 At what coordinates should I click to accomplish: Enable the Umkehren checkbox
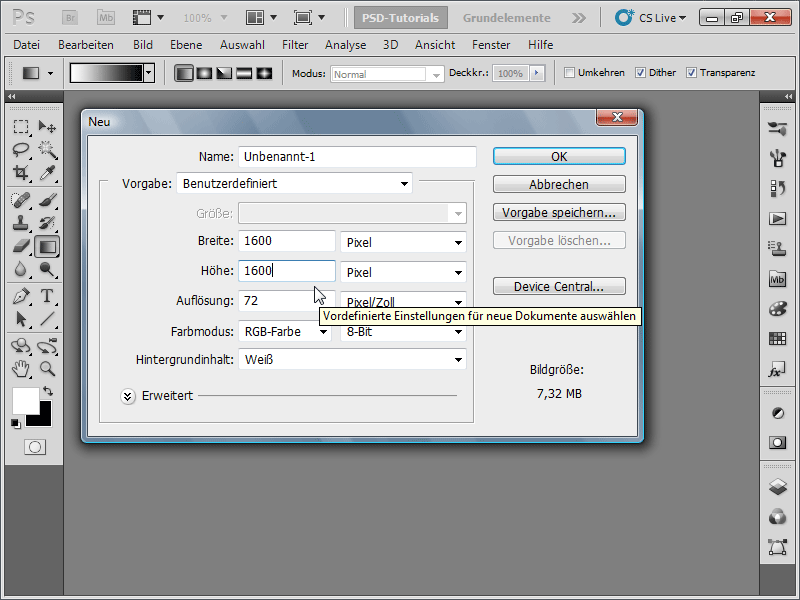[x=569, y=73]
